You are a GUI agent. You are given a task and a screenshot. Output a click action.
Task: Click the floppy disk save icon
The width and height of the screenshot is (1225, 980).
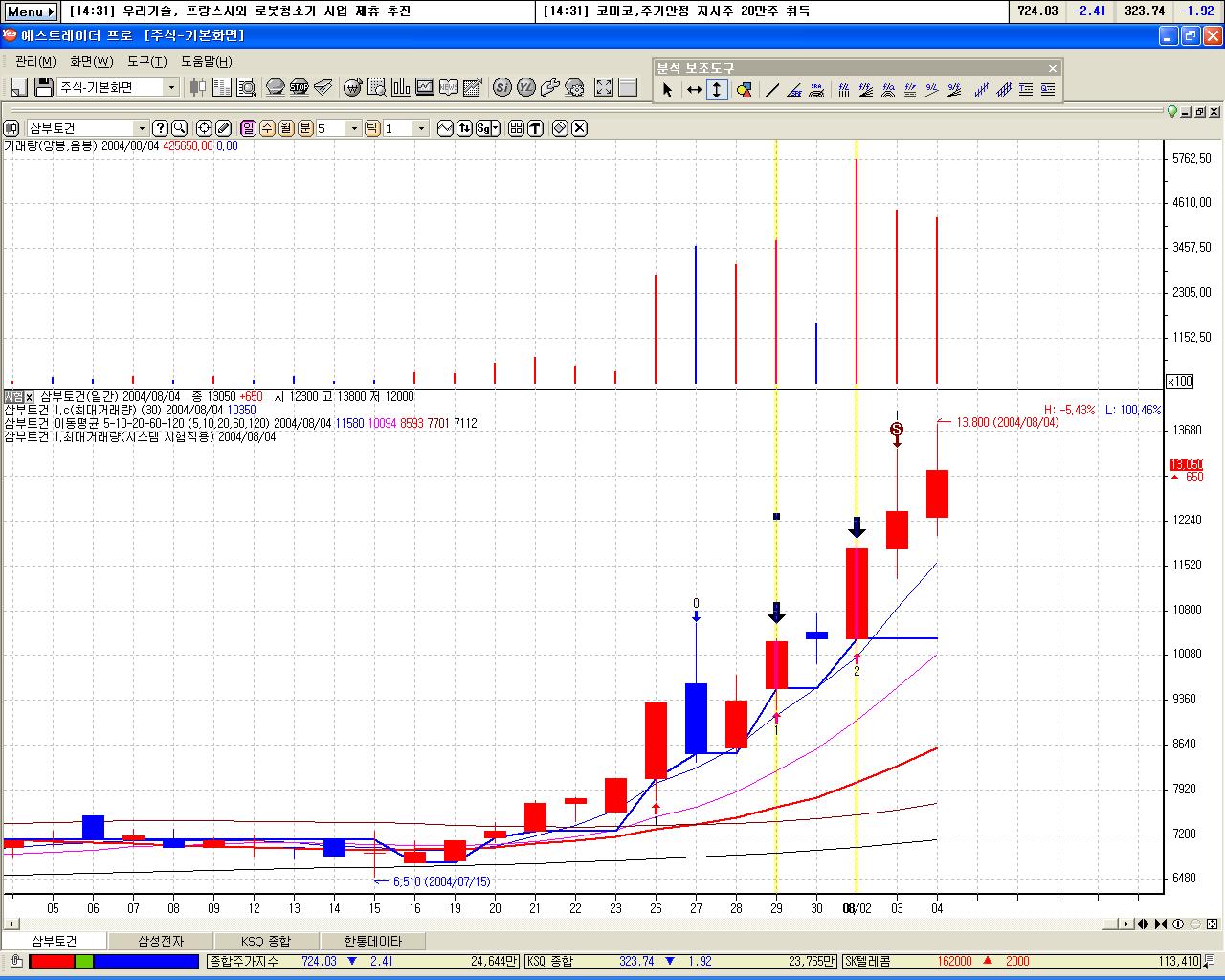point(43,87)
